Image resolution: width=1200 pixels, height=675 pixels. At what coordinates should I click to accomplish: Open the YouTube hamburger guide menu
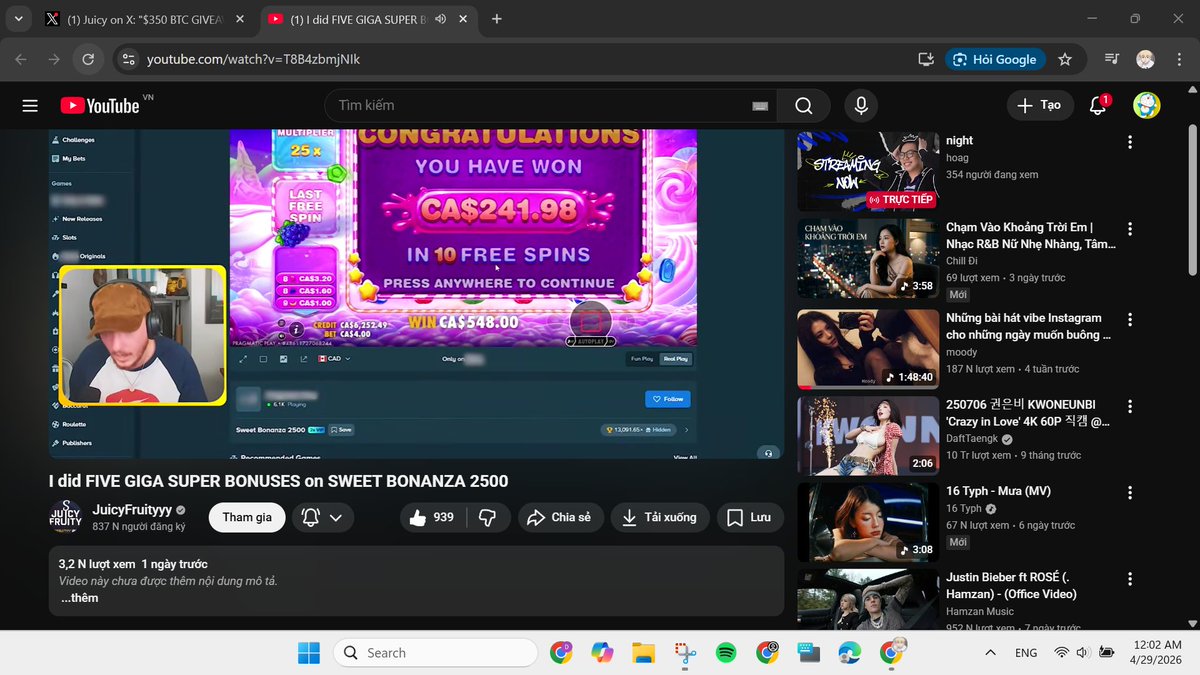tap(30, 105)
